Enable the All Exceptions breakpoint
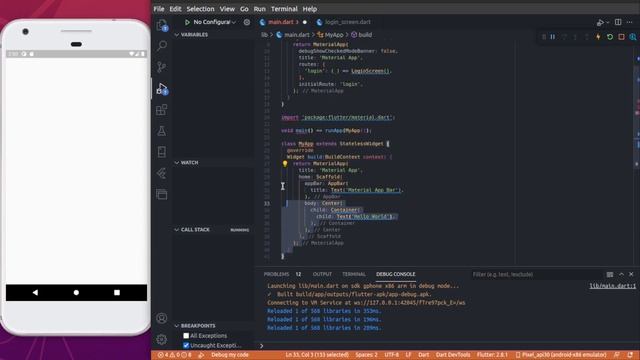The width and height of the screenshot is (640, 360). coord(186,336)
